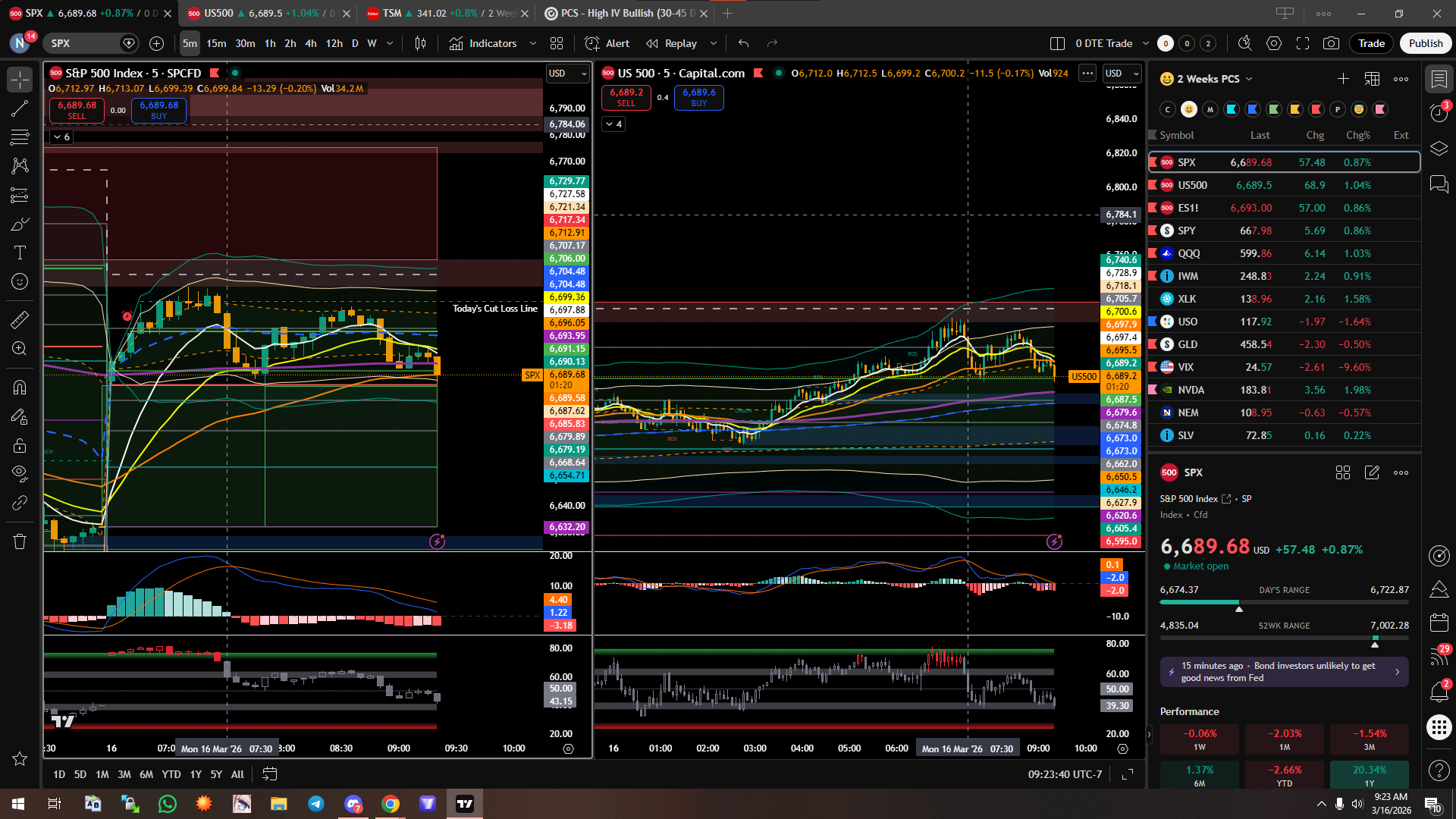Screen dimensions: 1456x819
Task: Expand the 0 DTE Trade layout dropdown
Action: pos(1146,43)
